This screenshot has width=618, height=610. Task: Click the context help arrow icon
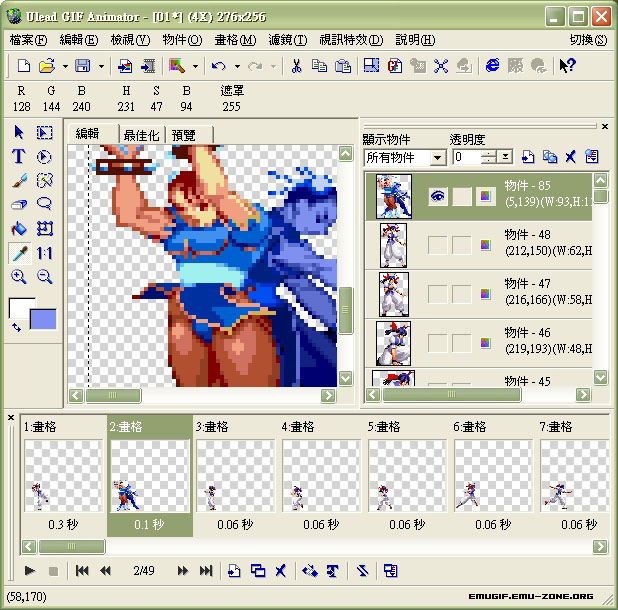[567, 66]
